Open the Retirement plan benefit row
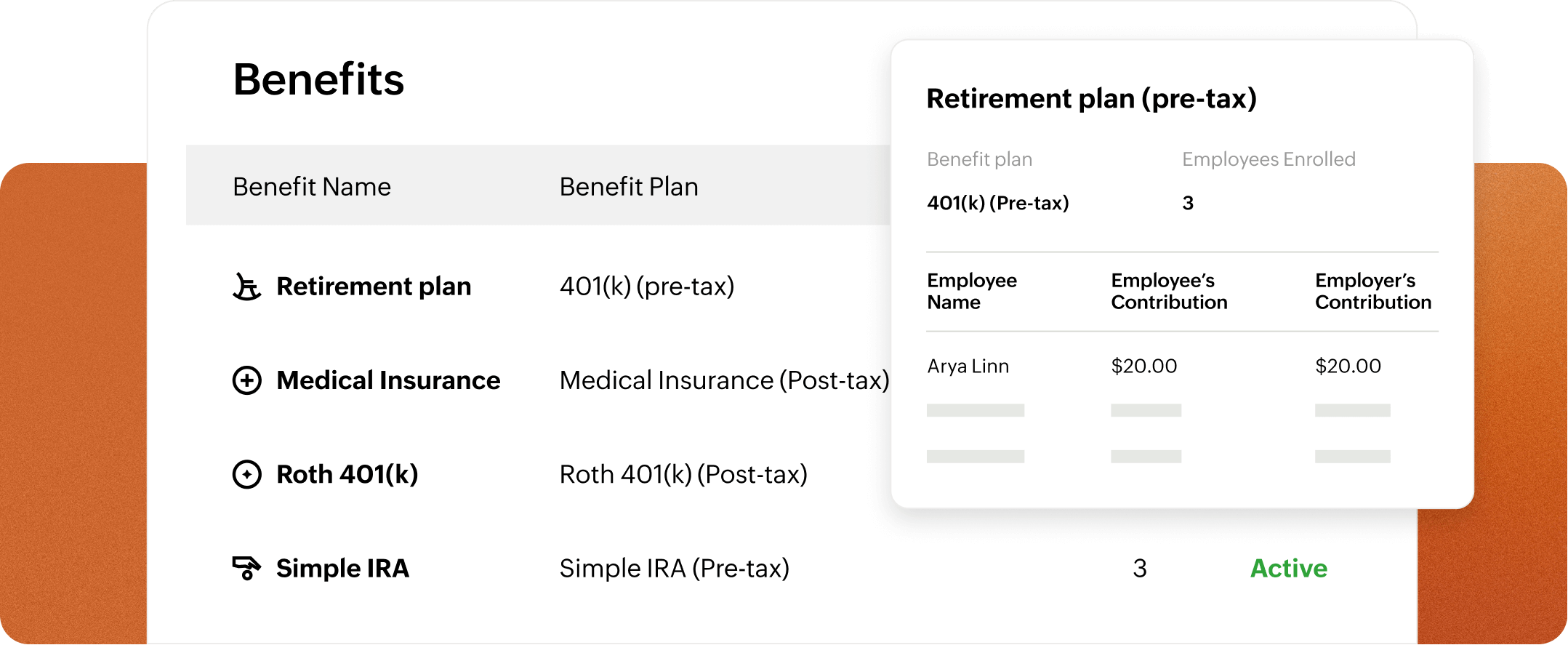1568x645 pixels. [374, 287]
